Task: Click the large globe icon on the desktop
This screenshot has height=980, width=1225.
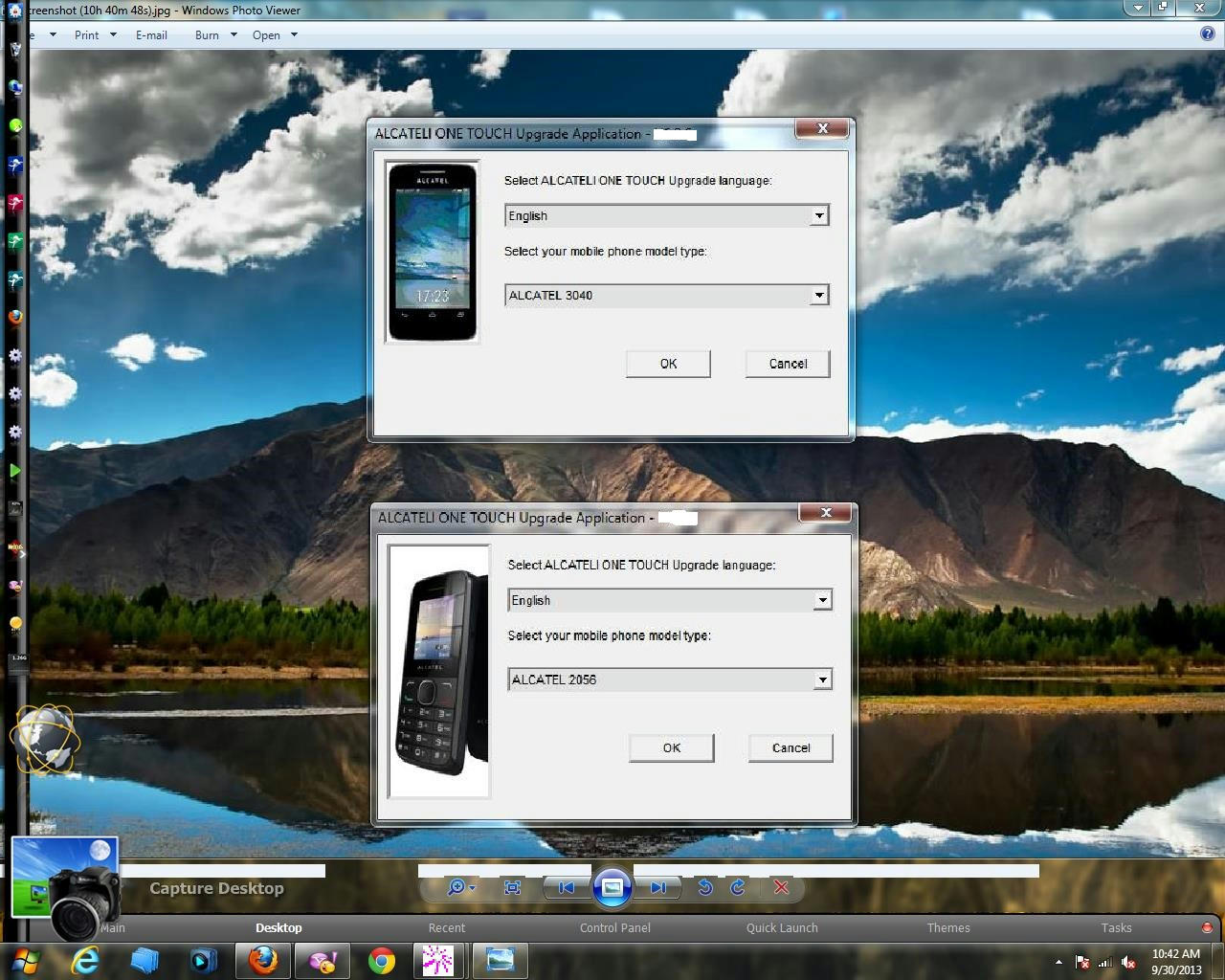Action: click(45, 738)
